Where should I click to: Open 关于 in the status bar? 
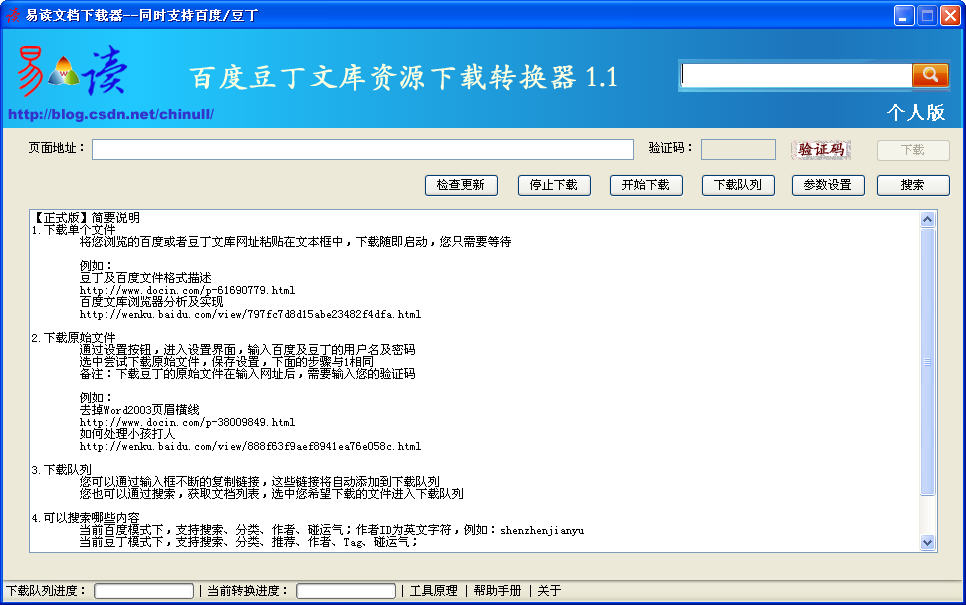(550, 591)
